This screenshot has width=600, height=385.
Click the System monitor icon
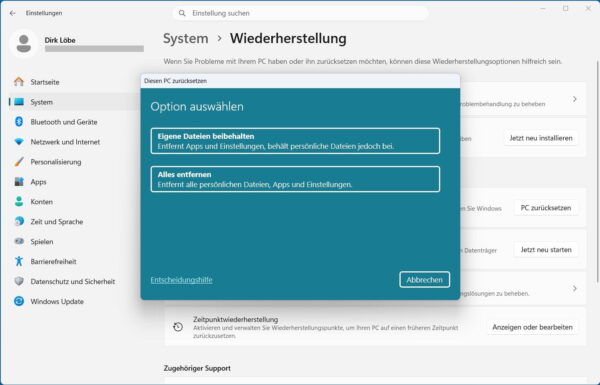click(19, 102)
